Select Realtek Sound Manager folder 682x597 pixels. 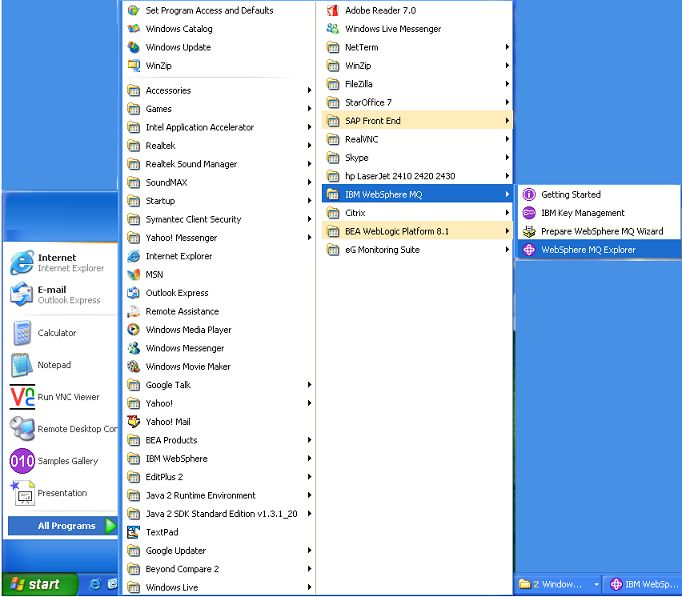pyautogui.click(x=219, y=164)
